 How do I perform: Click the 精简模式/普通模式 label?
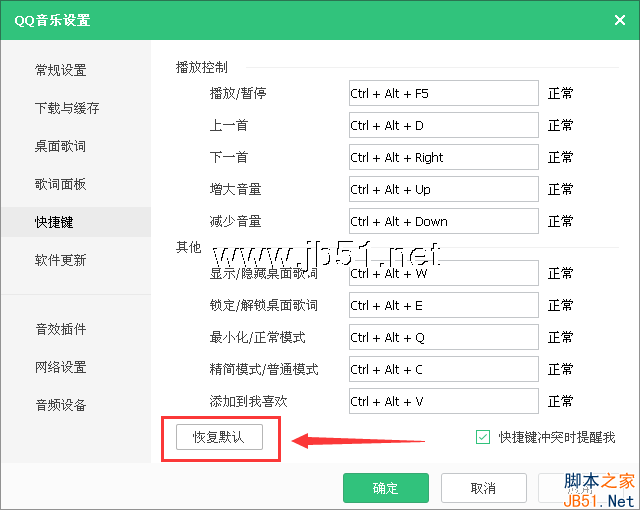click(x=264, y=369)
